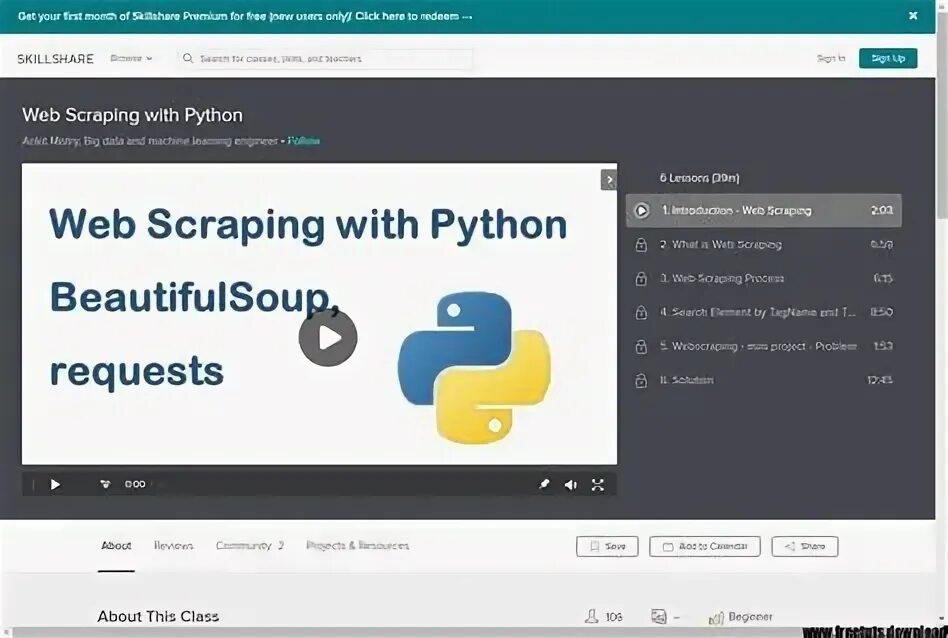Click the search magnifier icon
The width and height of the screenshot is (948, 638).
tap(187, 58)
